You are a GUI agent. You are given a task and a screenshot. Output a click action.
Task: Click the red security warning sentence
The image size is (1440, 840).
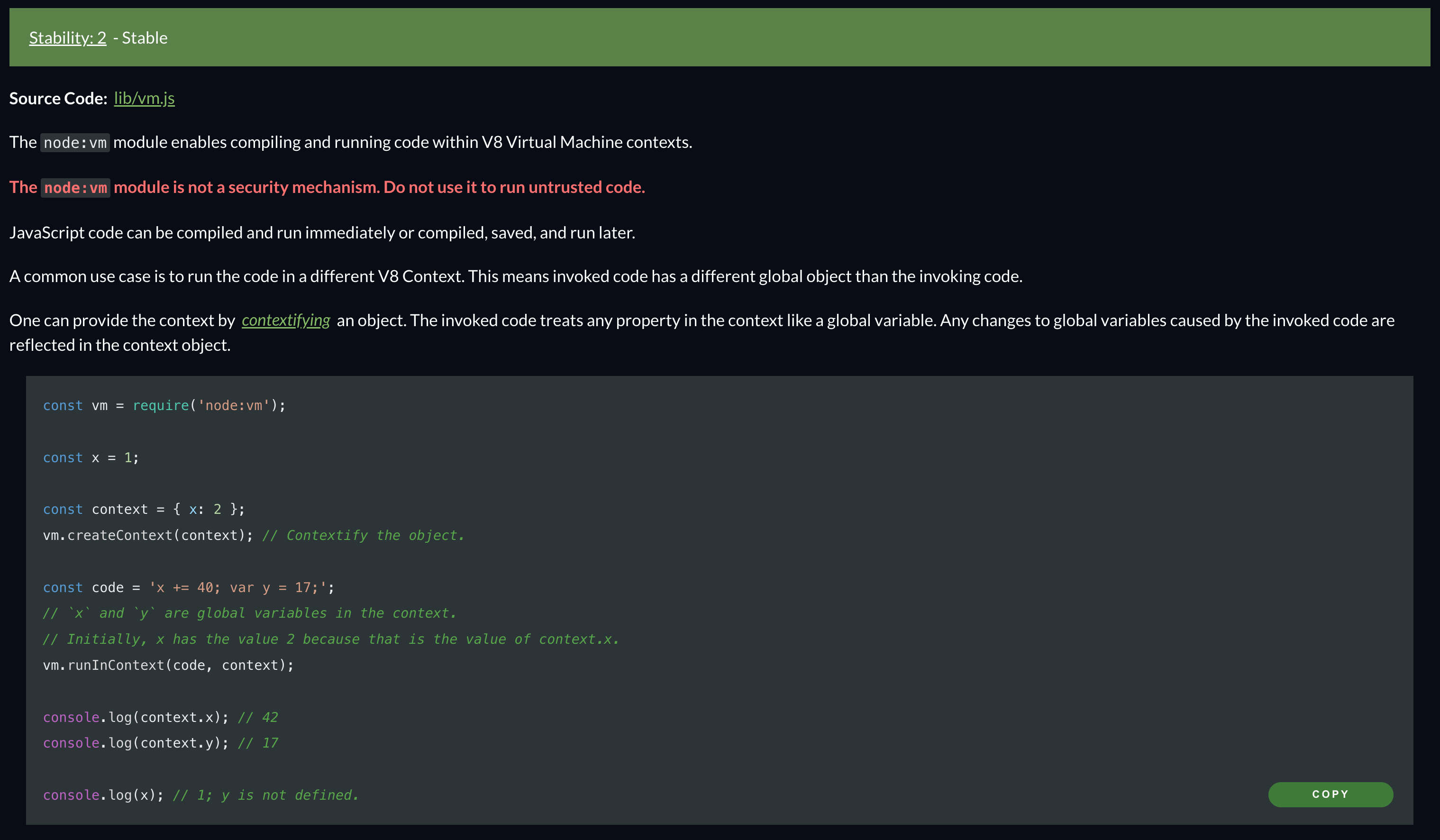[x=327, y=187]
